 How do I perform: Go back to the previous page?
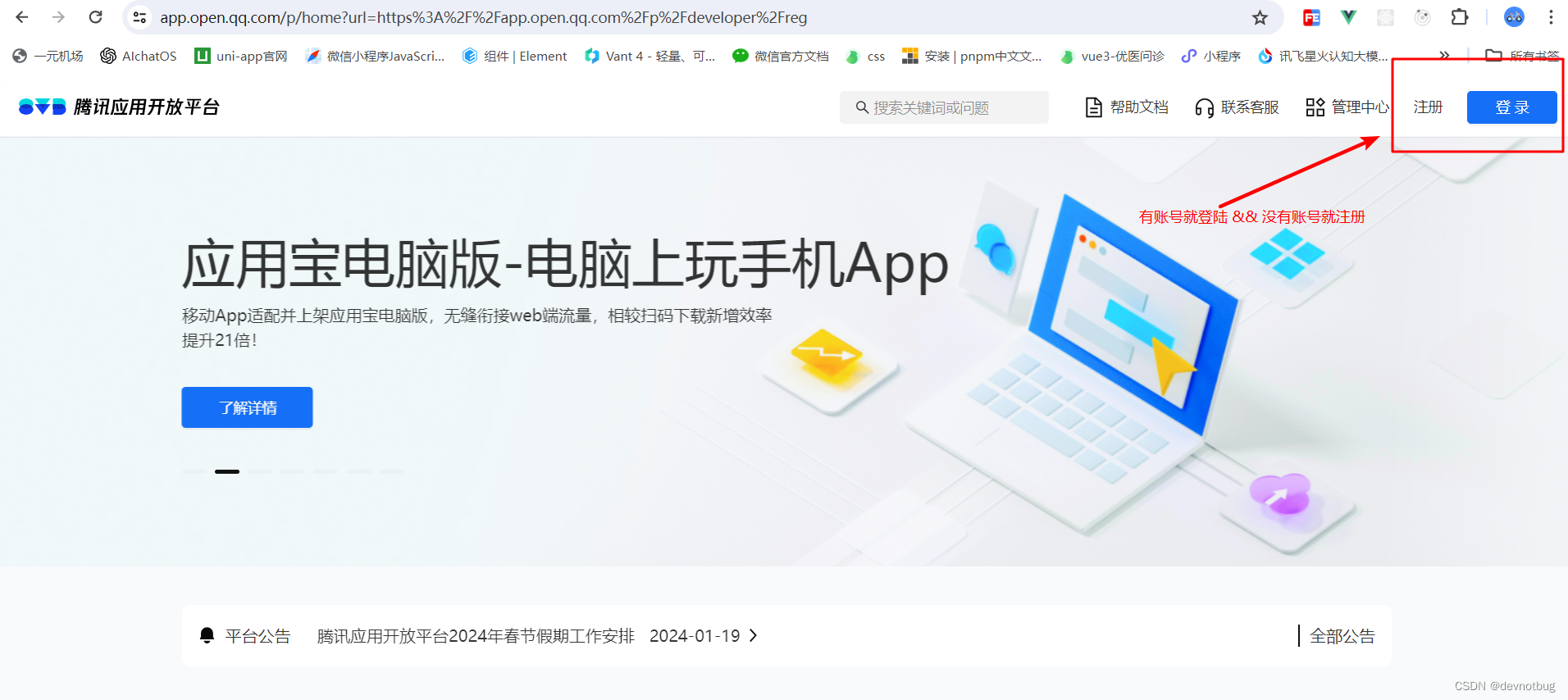22,17
